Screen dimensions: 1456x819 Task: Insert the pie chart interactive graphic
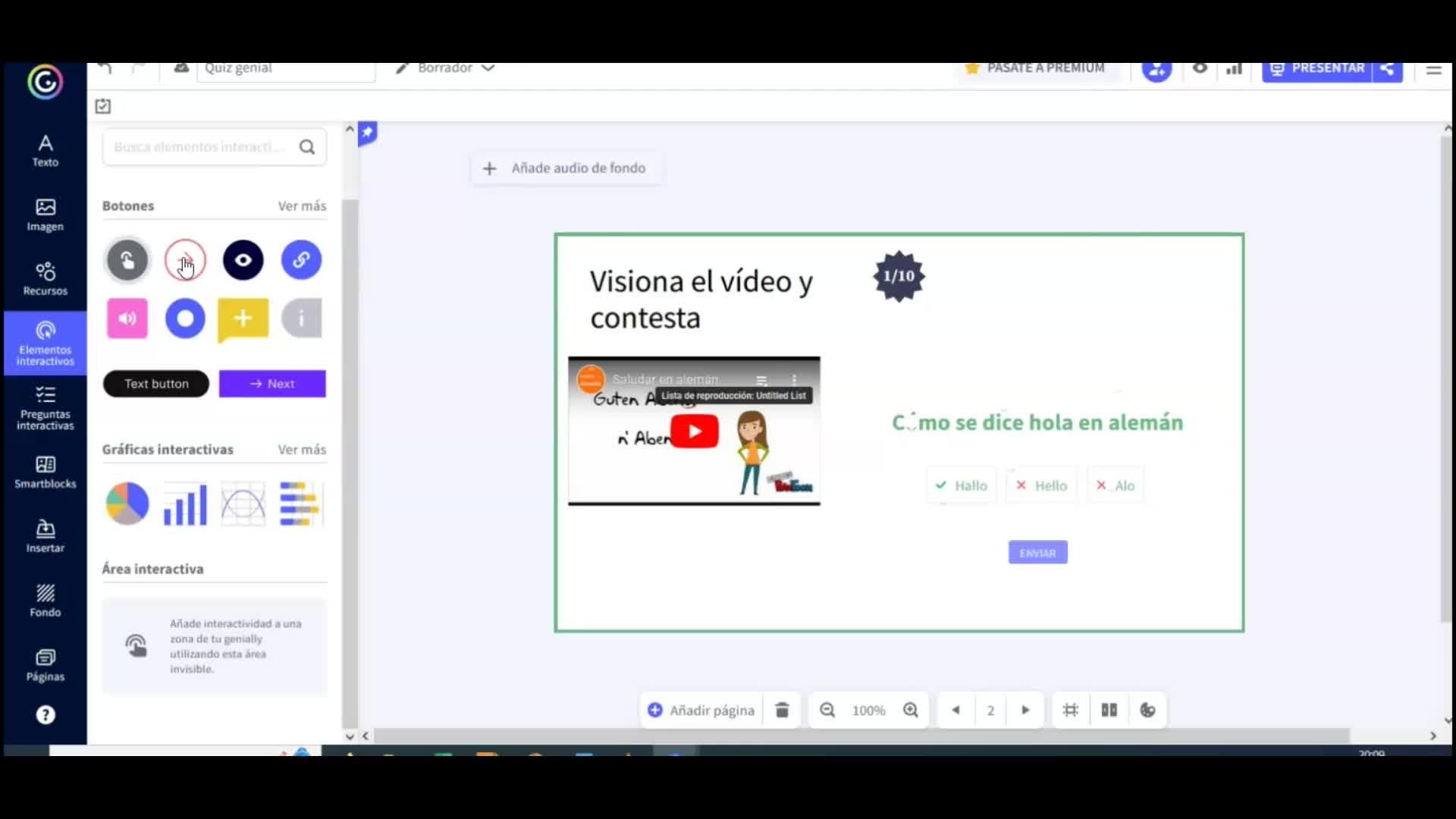127,504
